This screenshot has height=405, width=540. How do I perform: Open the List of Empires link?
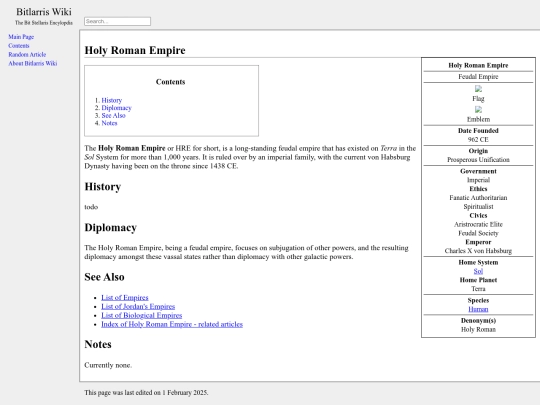point(125,298)
